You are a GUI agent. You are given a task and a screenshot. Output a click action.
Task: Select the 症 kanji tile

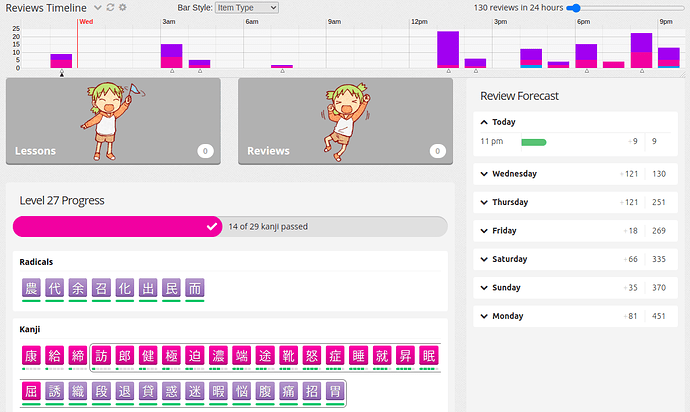pyautogui.click(x=335, y=356)
